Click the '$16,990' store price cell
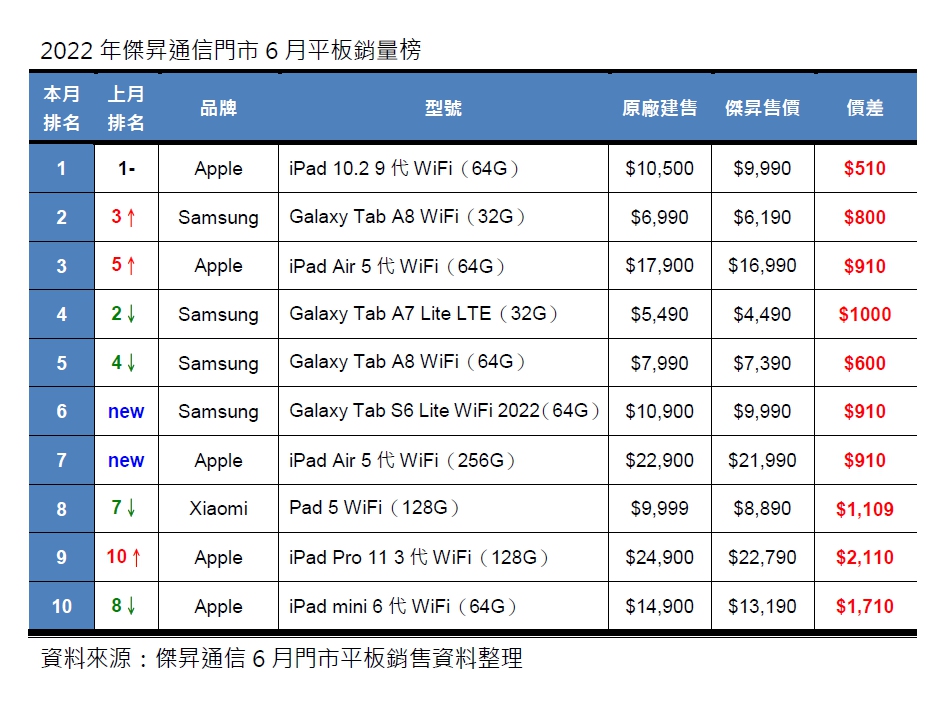The height and width of the screenshot is (704, 940). (x=762, y=266)
